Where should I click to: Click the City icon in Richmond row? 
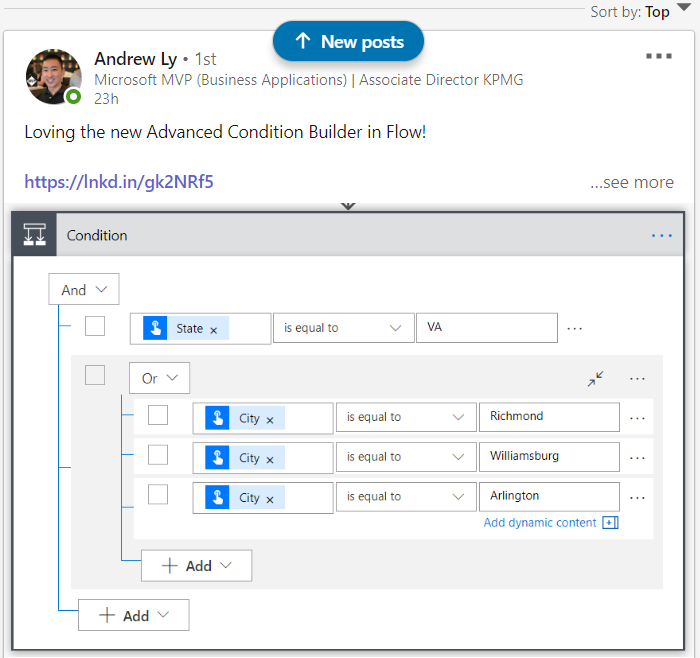(x=217, y=418)
